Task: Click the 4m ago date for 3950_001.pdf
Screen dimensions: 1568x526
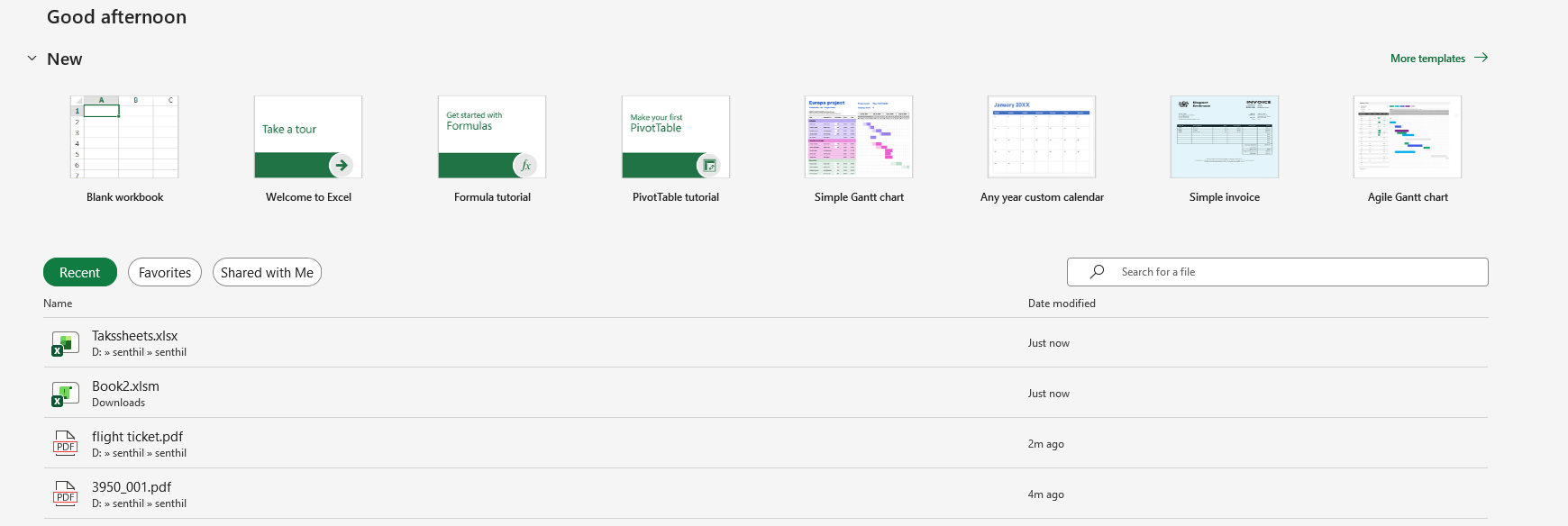Action: (1046, 494)
